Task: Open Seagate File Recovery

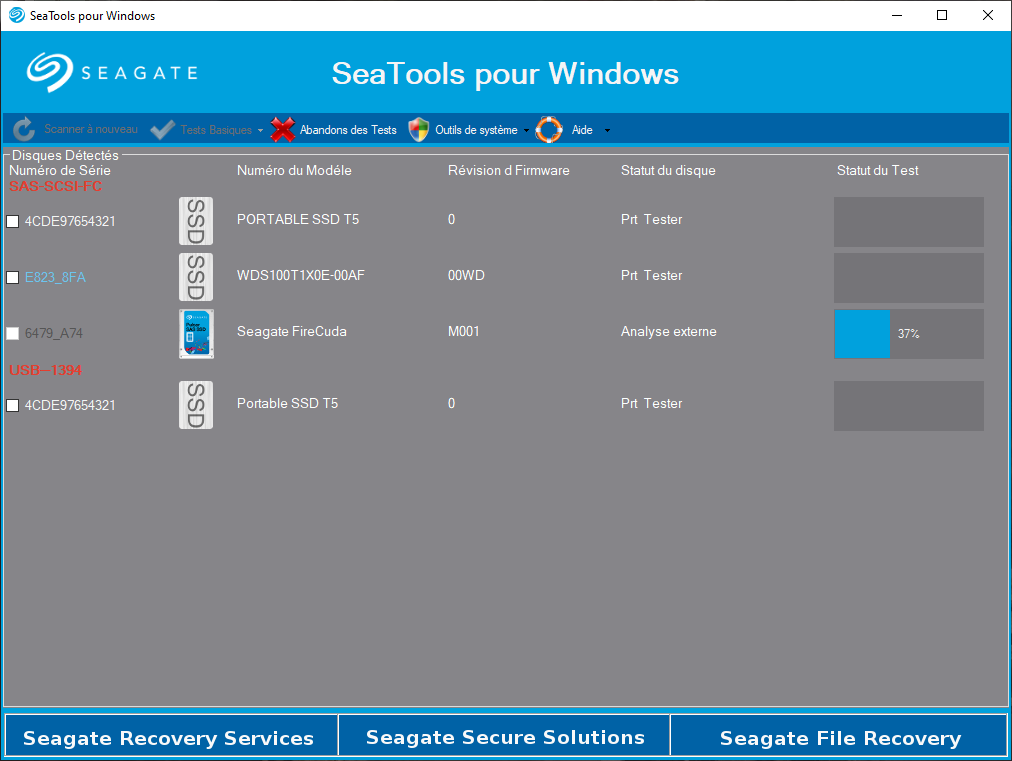Action: point(838,735)
